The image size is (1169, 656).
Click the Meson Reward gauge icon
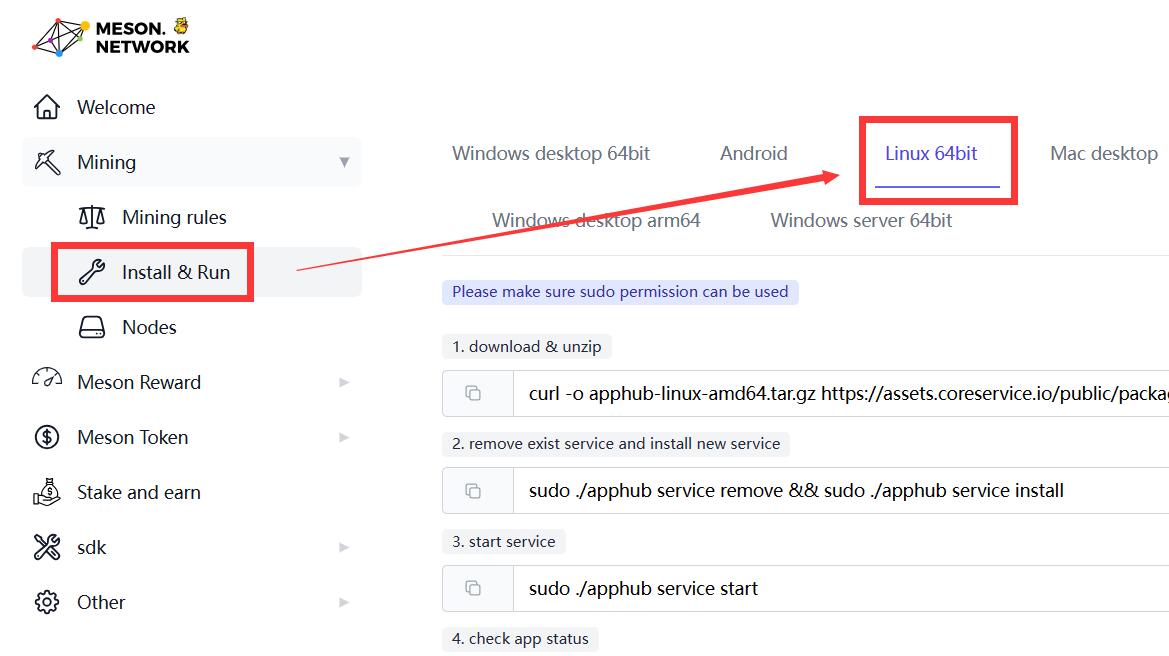[47, 378]
